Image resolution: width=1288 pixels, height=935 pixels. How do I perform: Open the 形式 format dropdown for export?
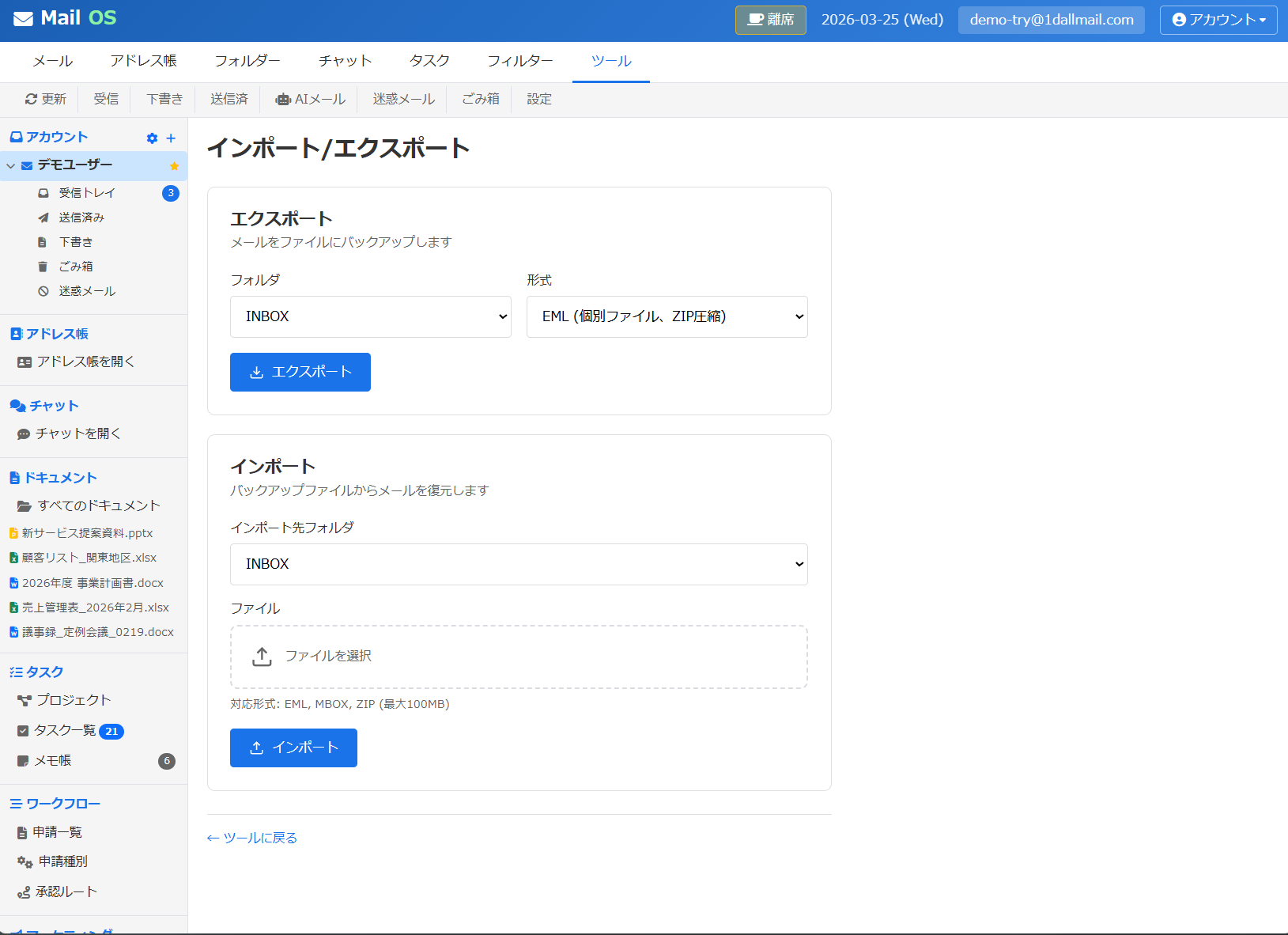pyautogui.click(x=667, y=316)
